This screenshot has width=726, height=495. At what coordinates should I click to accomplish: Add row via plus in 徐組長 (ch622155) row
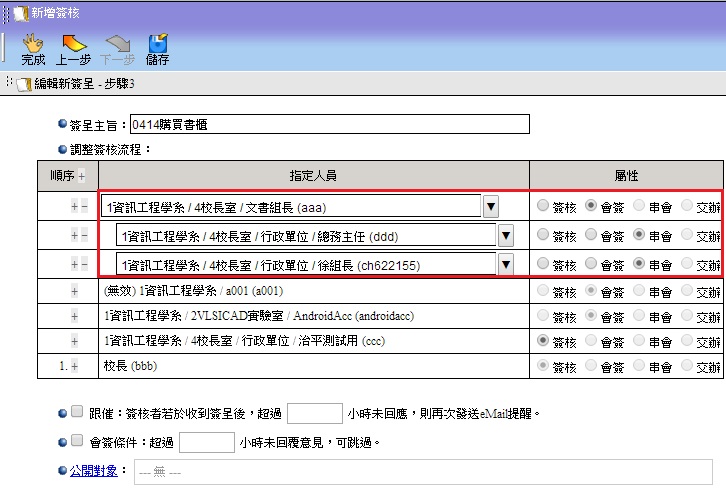click(74, 264)
